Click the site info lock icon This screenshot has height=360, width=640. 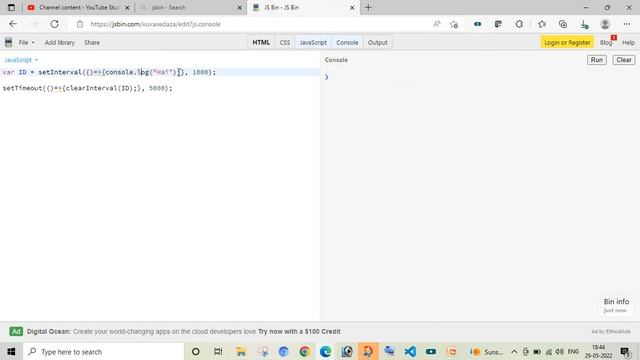[x=80, y=24]
